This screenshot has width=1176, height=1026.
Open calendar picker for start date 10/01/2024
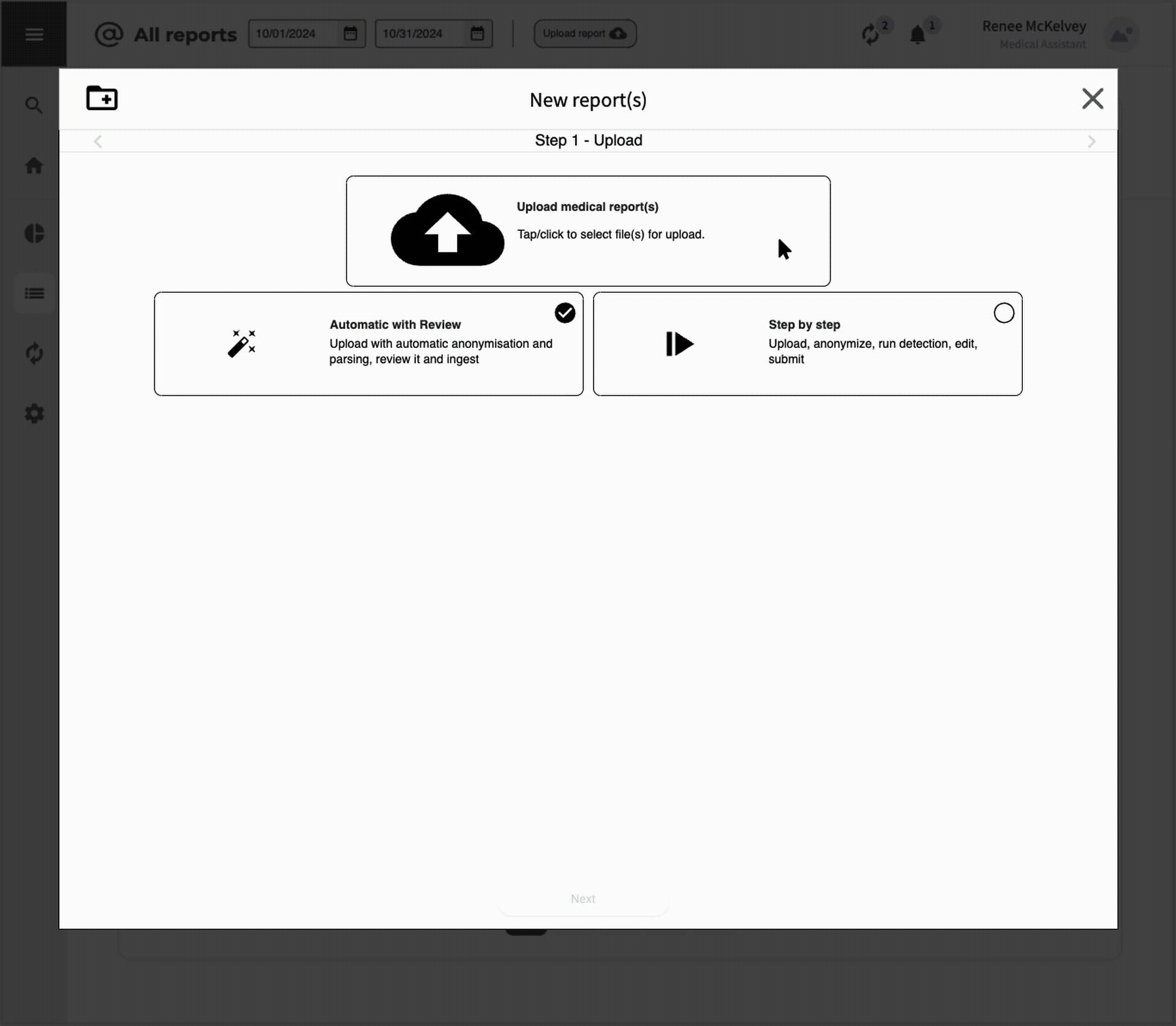350,34
